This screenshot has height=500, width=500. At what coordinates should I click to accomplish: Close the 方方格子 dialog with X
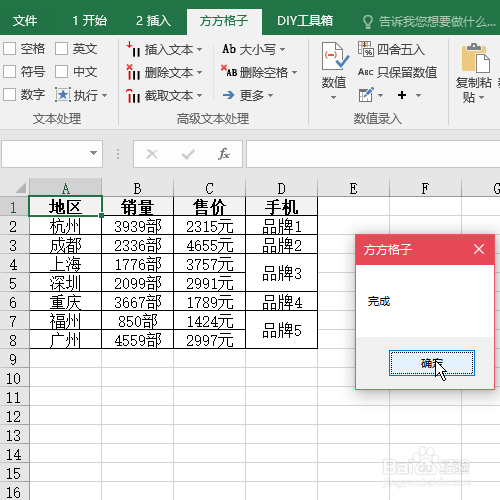pyautogui.click(x=479, y=249)
